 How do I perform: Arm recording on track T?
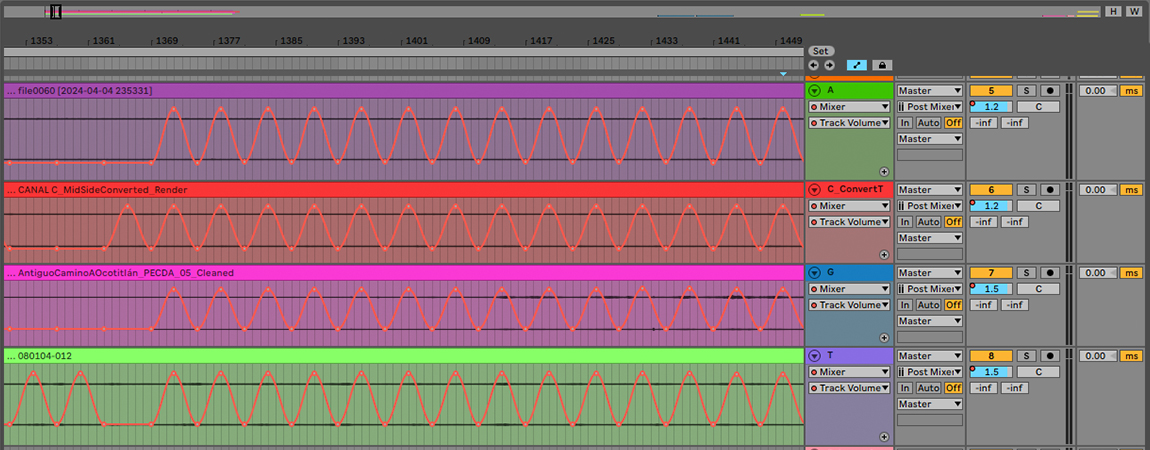click(1050, 356)
